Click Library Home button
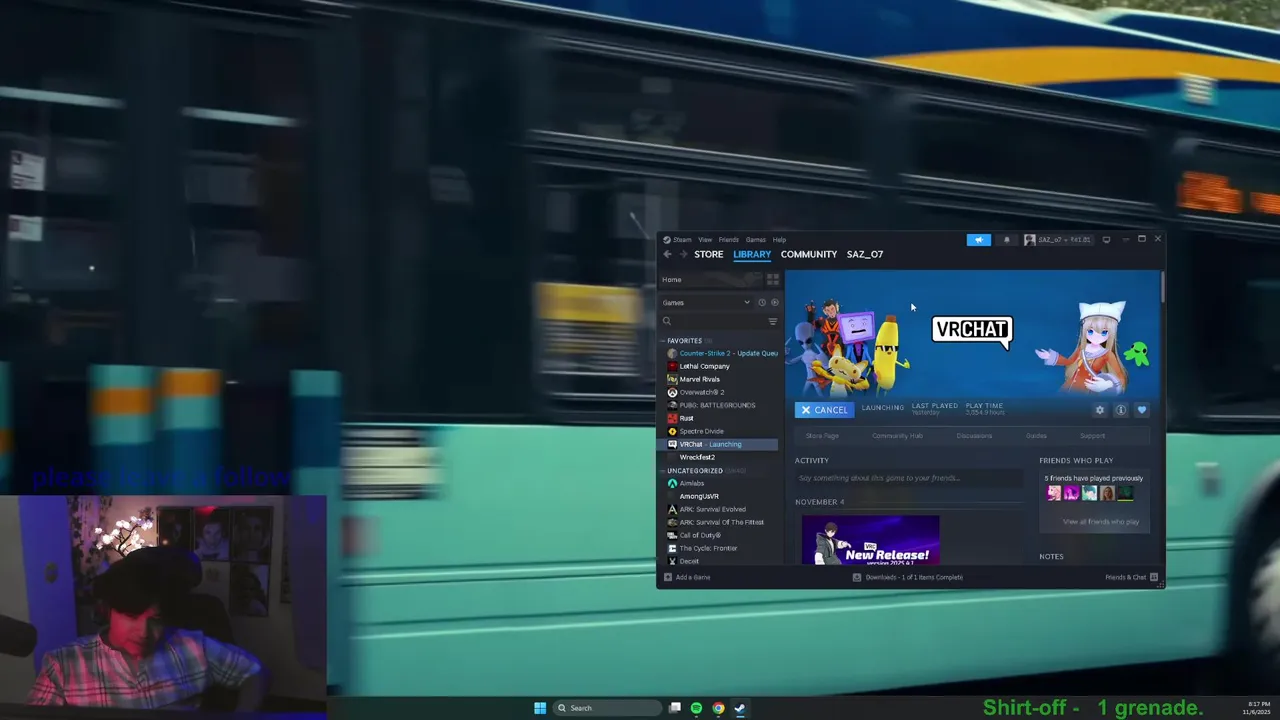This screenshot has height=720, width=1280. tap(710, 280)
